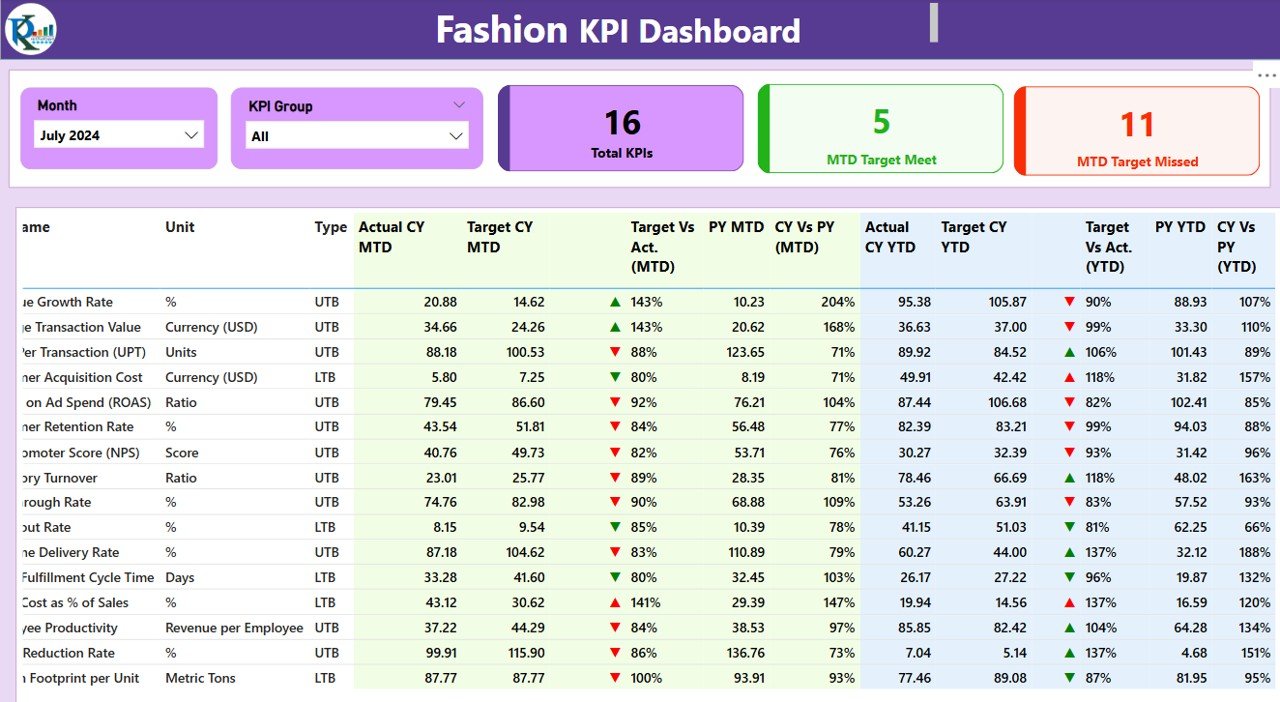Open the Month dropdown showing July 2024

pos(119,135)
